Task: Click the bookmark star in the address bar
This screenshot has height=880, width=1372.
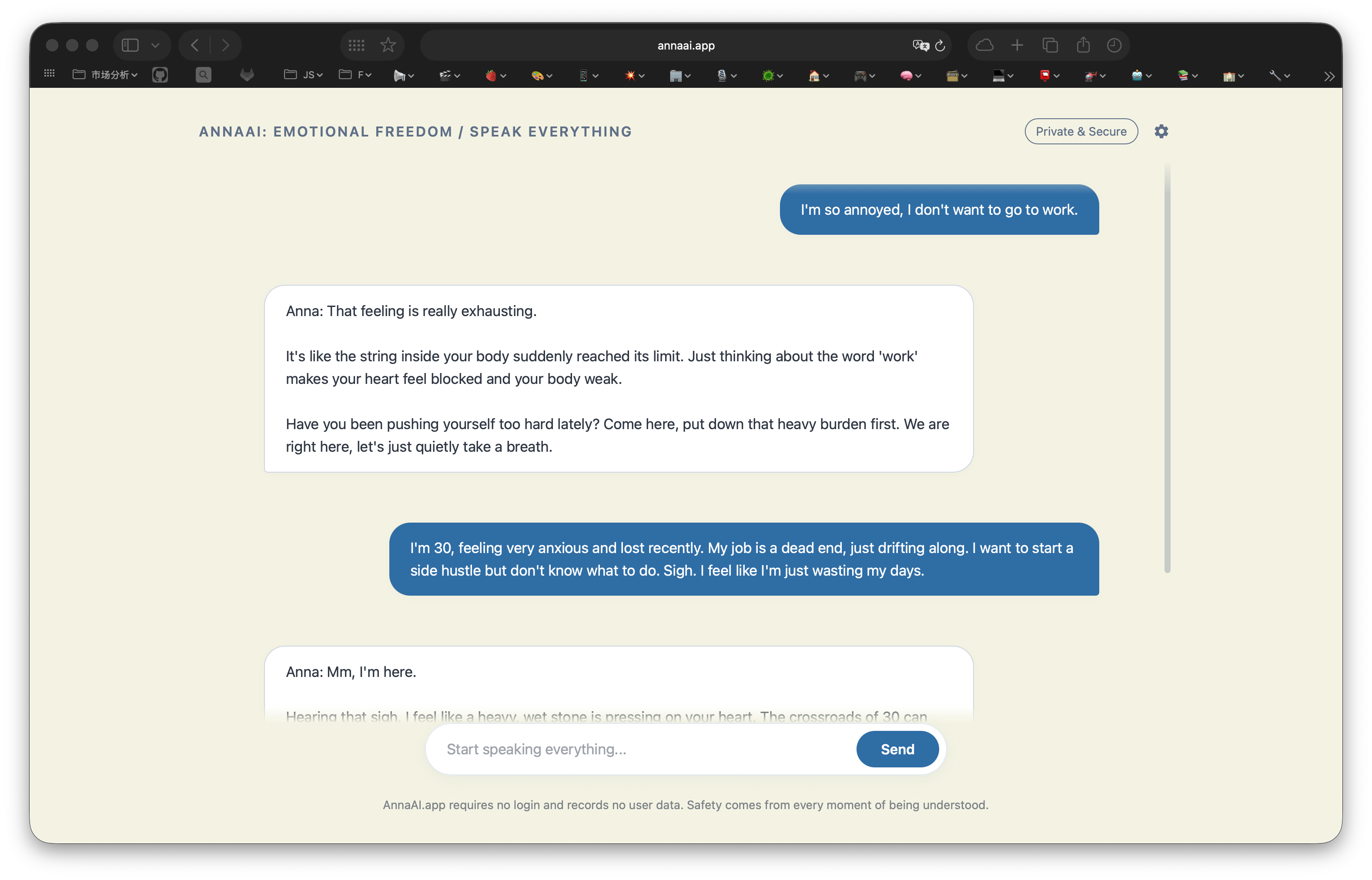Action: click(x=388, y=45)
